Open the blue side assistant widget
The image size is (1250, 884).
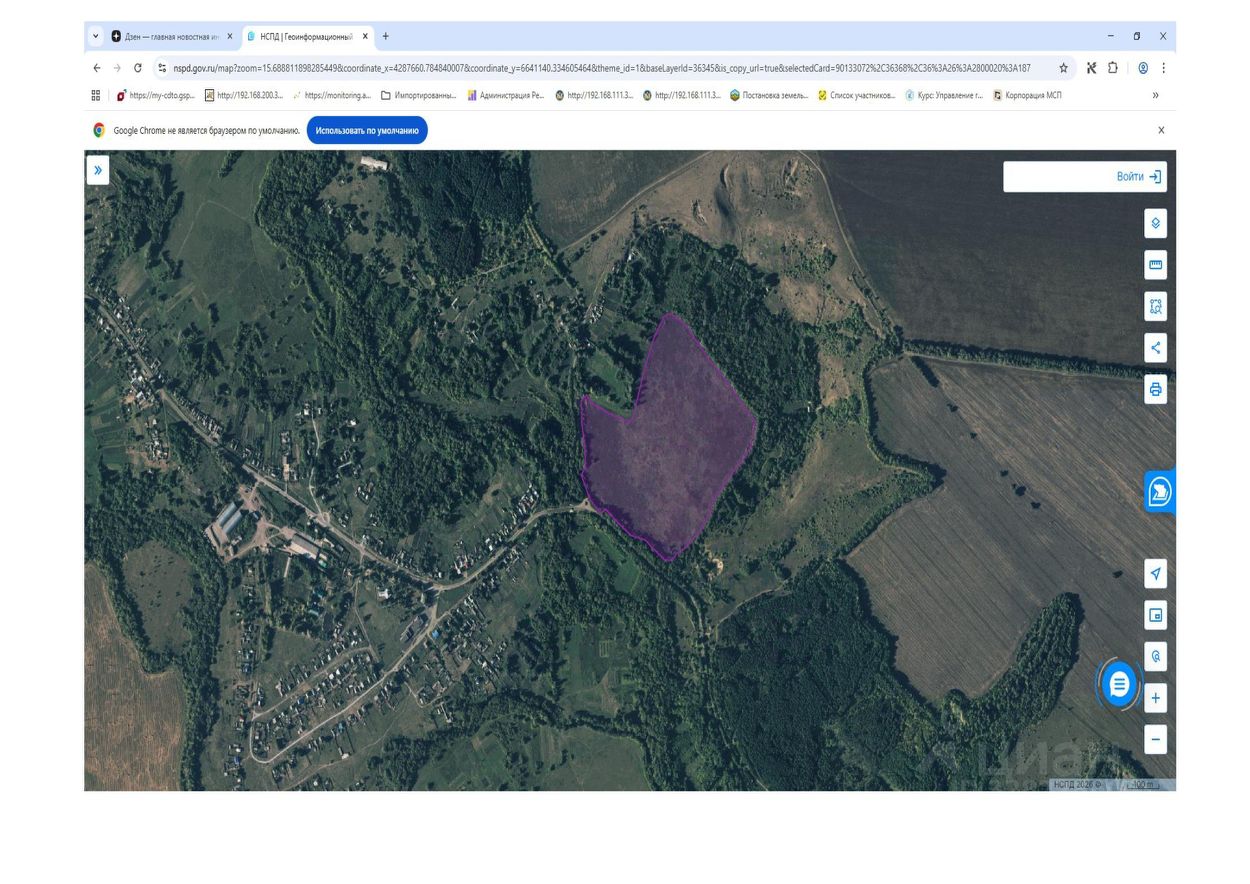point(1160,492)
